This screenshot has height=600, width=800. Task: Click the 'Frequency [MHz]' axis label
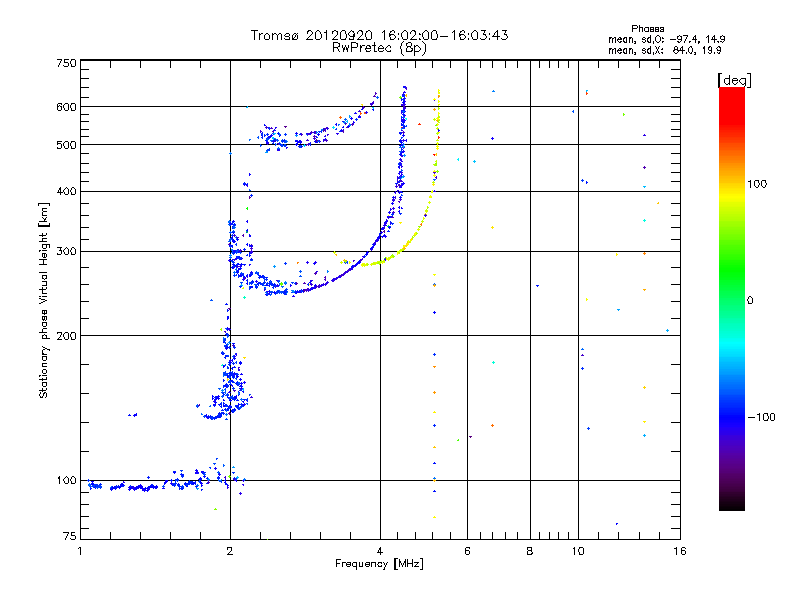(x=379, y=564)
